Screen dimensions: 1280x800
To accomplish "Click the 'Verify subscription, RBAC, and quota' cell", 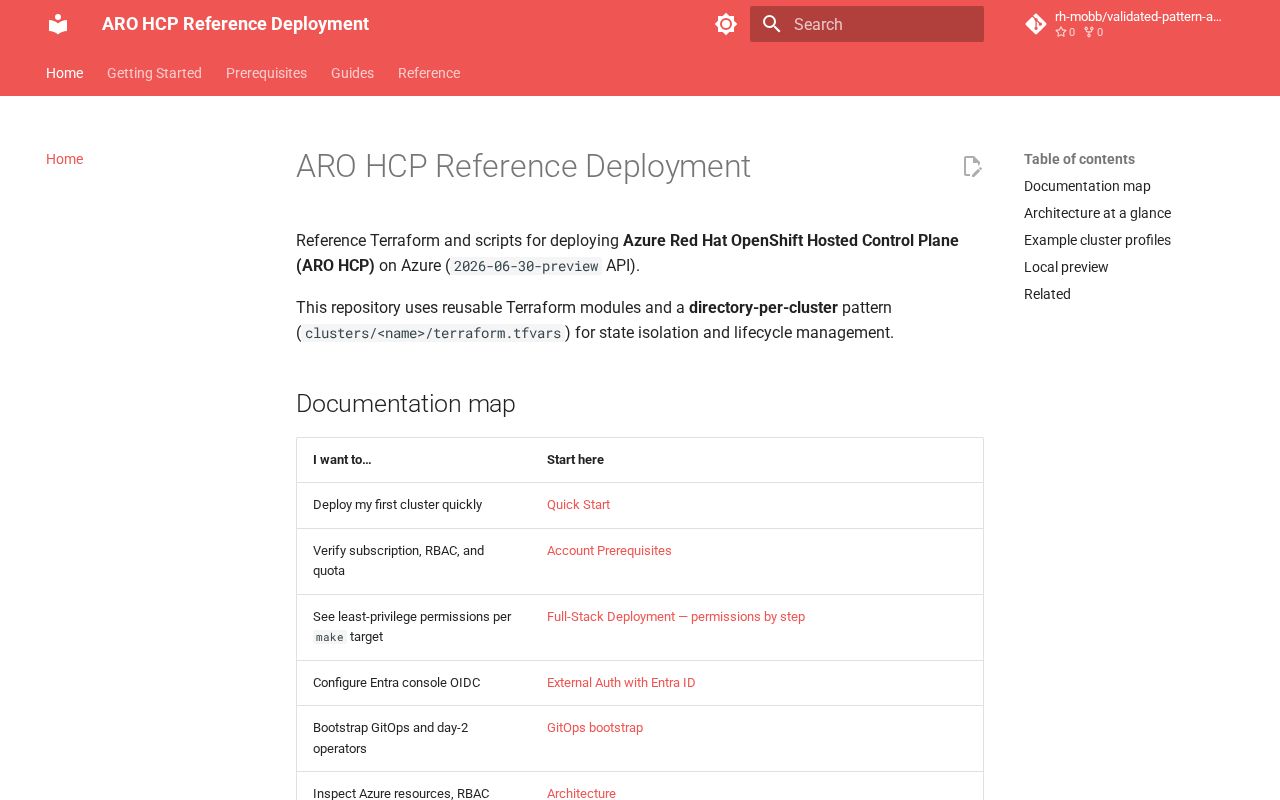I will pos(413,561).
